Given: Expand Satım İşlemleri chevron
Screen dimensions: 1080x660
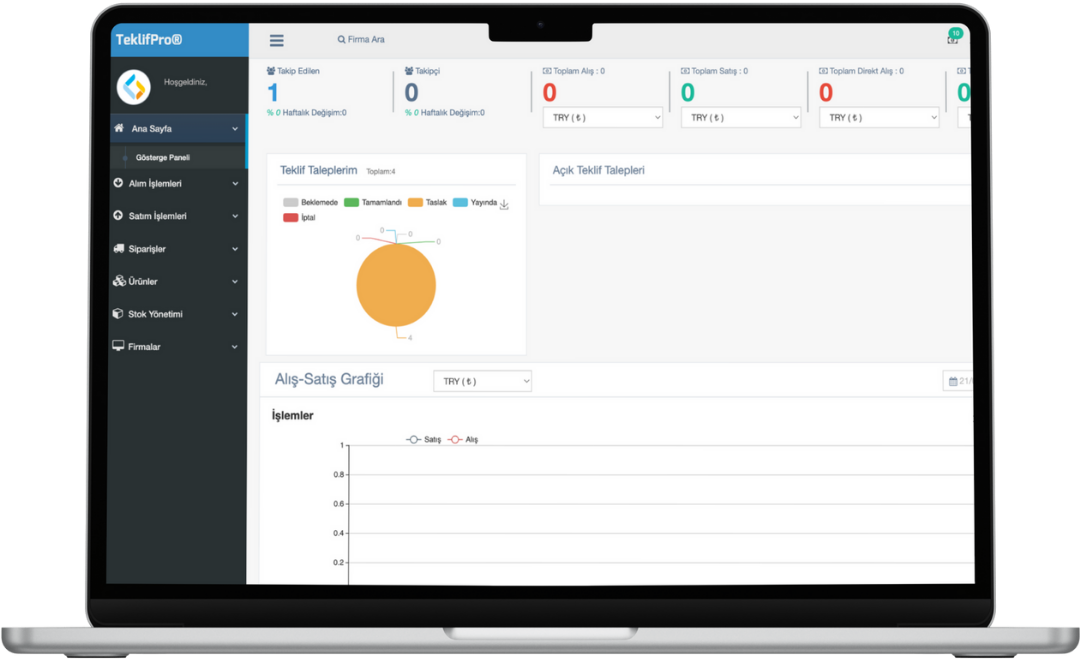Looking at the screenshot, I should pos(235,216).
